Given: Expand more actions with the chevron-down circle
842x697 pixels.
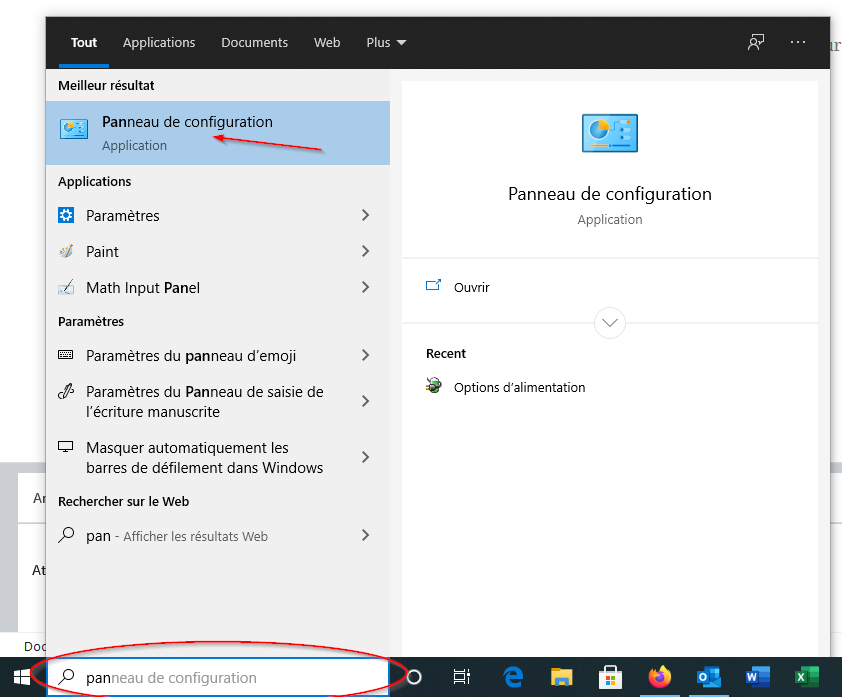Looking at the screenshot, I should [x=609, y=323].
